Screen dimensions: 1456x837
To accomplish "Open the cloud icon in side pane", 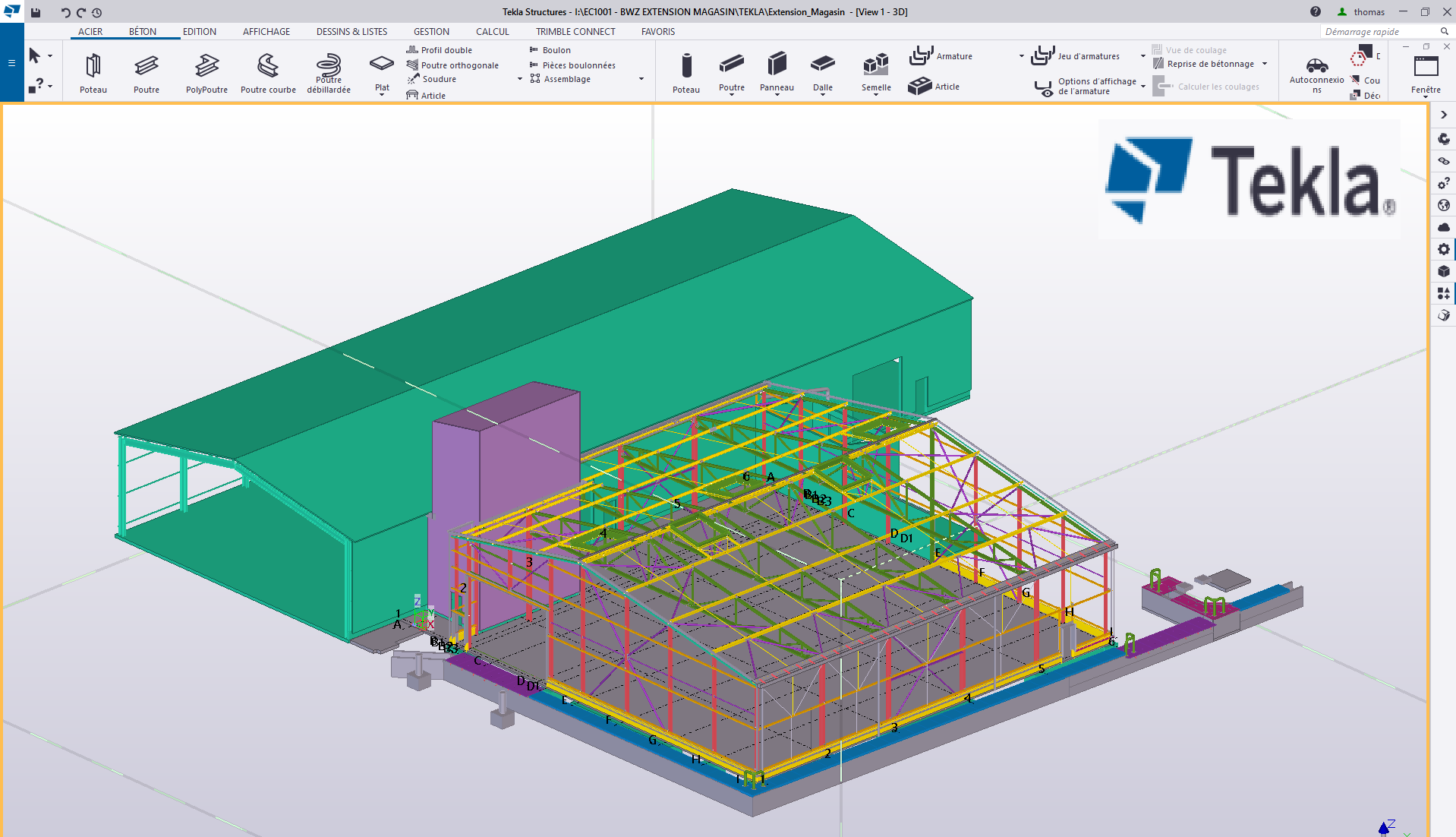I will pyautogui.click(x=1444, y=227).
